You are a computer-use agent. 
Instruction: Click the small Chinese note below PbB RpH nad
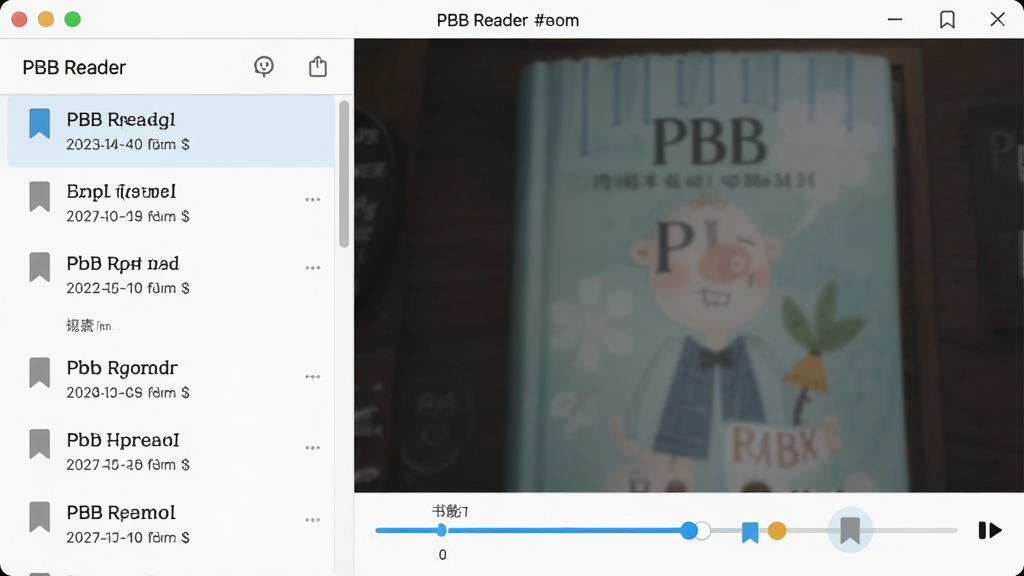click(x=92, y=325)
